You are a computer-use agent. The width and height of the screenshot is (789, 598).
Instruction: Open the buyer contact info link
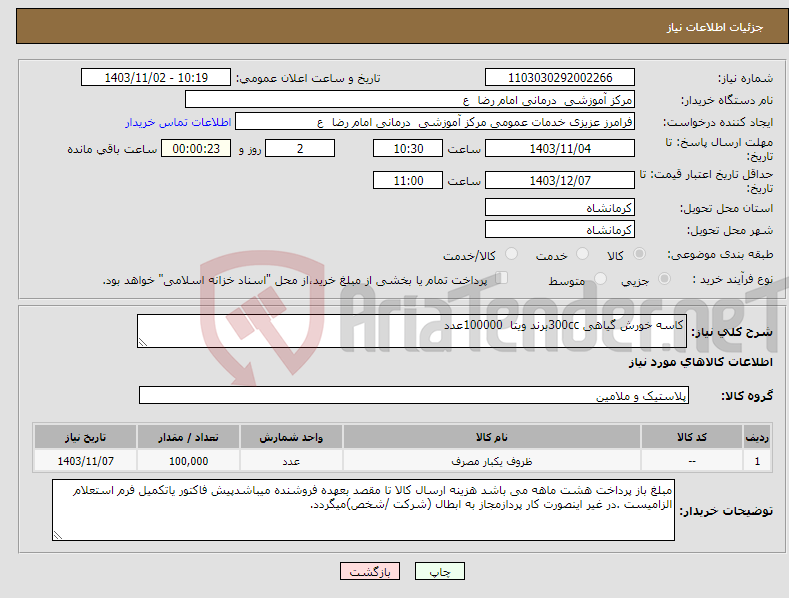178,122
